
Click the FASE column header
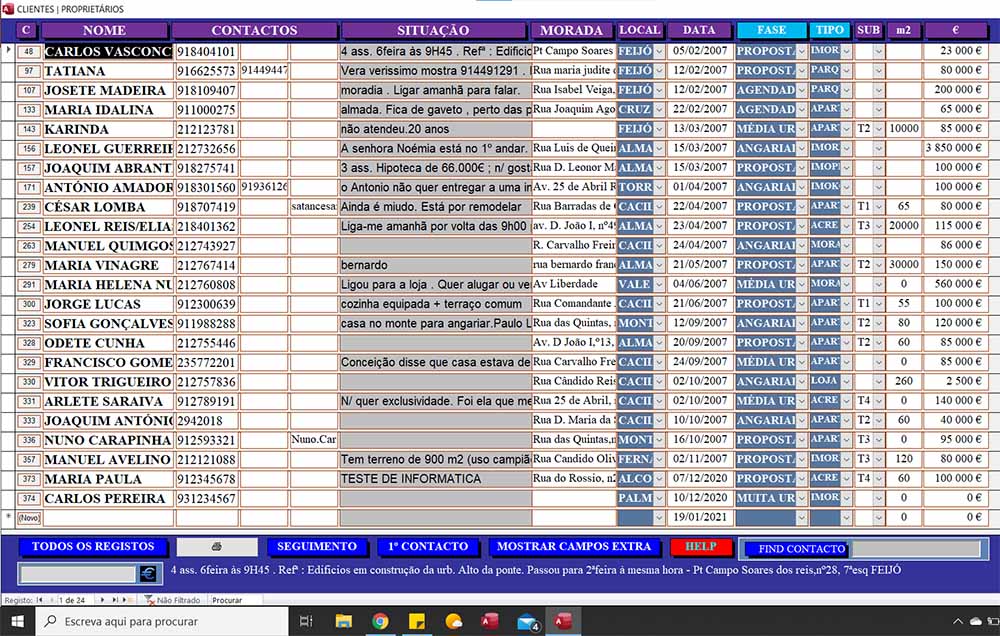click(x=771, y=30)
